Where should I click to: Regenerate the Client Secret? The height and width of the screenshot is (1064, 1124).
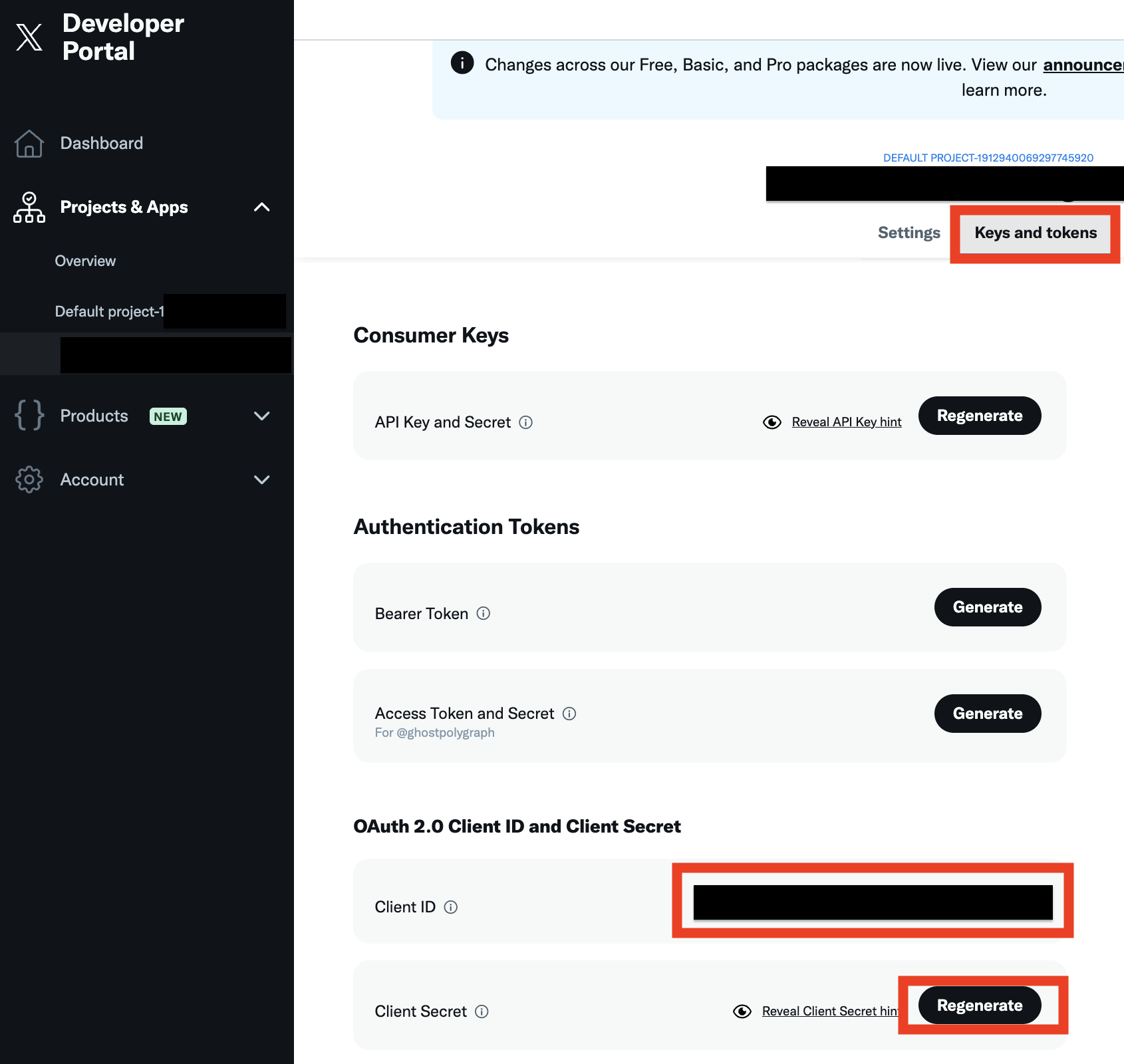click(x=980, y=1005)
